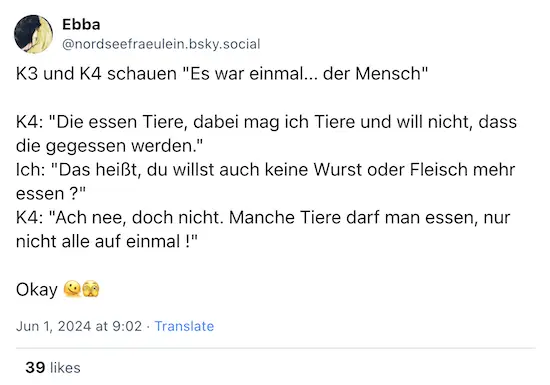The image size is (550, 385).
Task: Click the Translate link
Action: [184, 326]
